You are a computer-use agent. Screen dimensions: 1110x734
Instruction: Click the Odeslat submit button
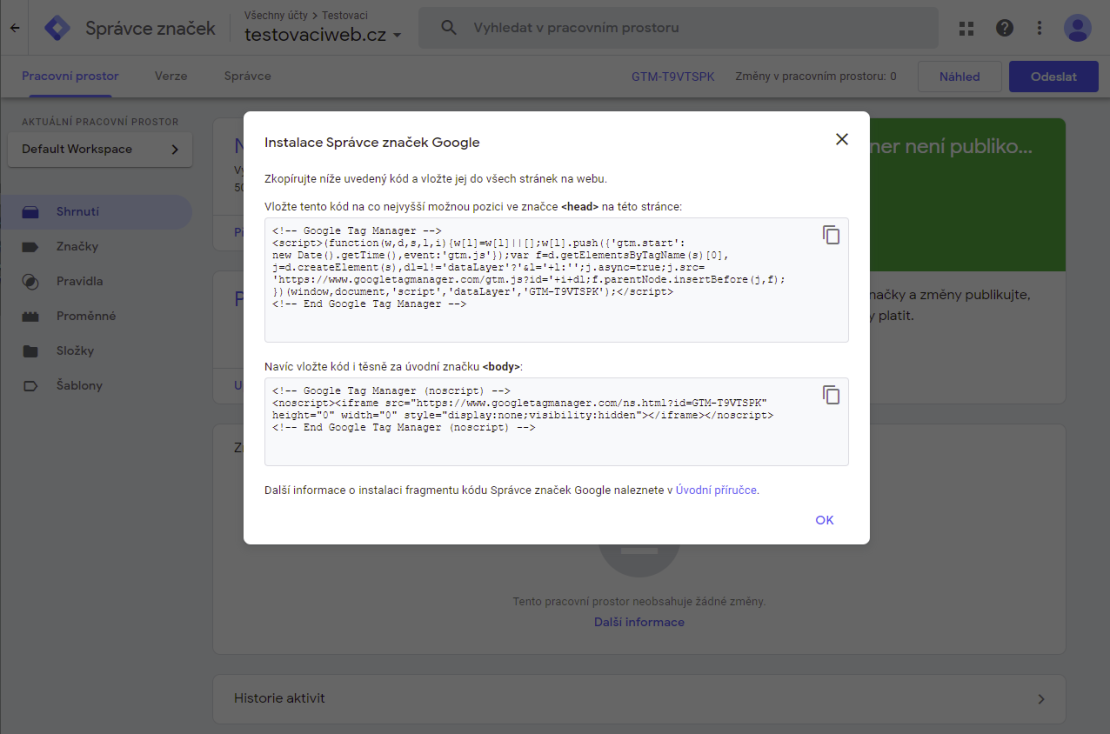1053,76
